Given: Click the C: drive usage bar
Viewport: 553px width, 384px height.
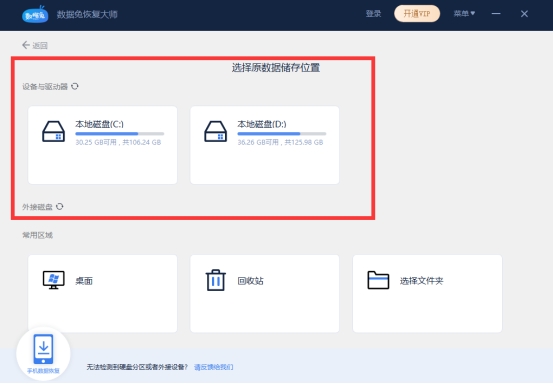Looking at the screenshot, I should (120, 134).
